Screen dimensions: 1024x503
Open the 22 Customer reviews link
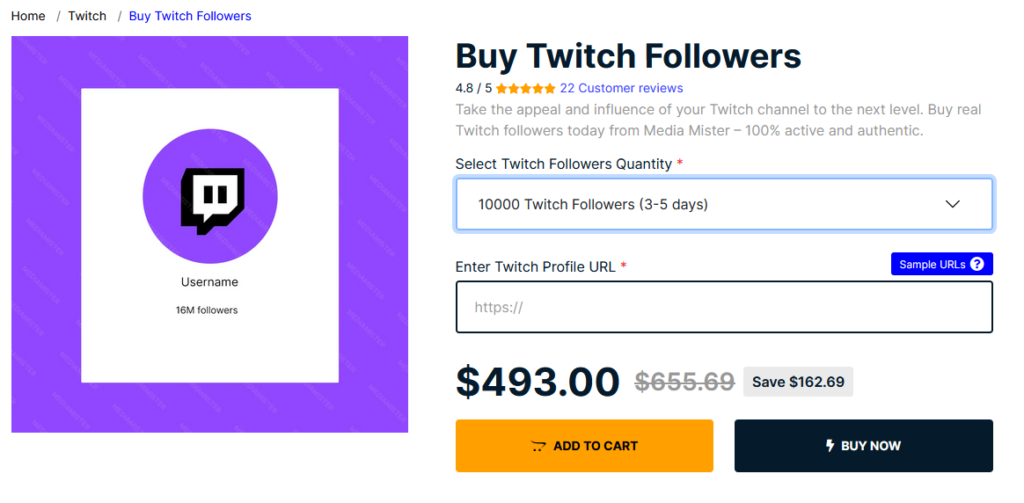click(622, 88)
